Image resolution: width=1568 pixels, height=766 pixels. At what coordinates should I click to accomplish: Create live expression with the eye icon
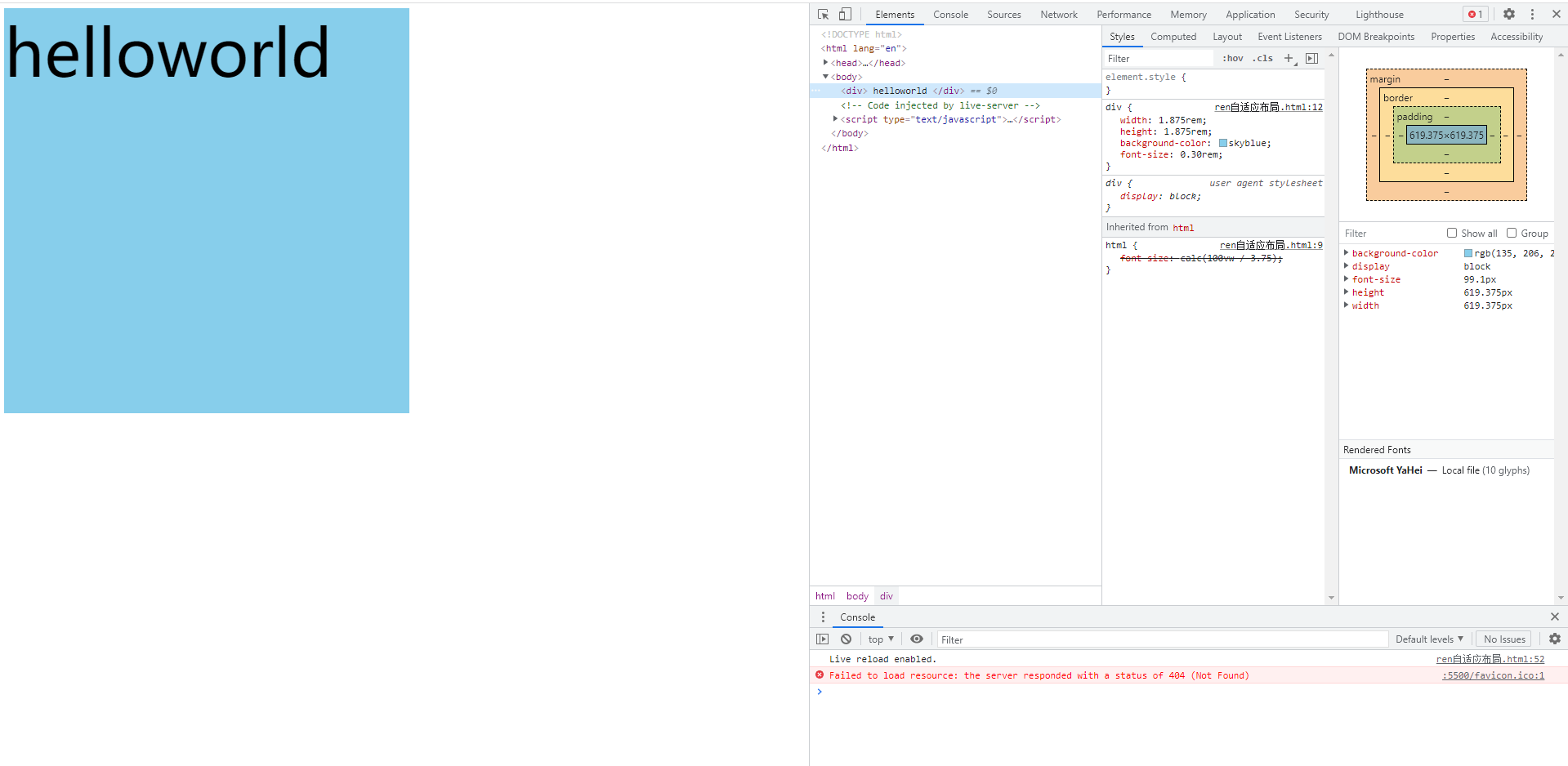pyautogui.click(x=917, y=639)
